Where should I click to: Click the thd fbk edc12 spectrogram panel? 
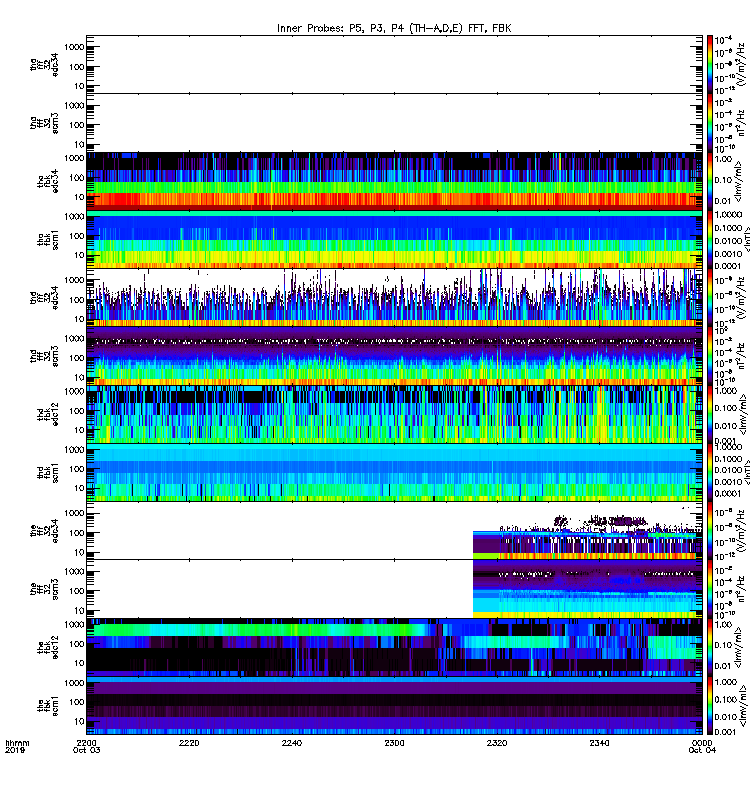click(x=394, y=414)
